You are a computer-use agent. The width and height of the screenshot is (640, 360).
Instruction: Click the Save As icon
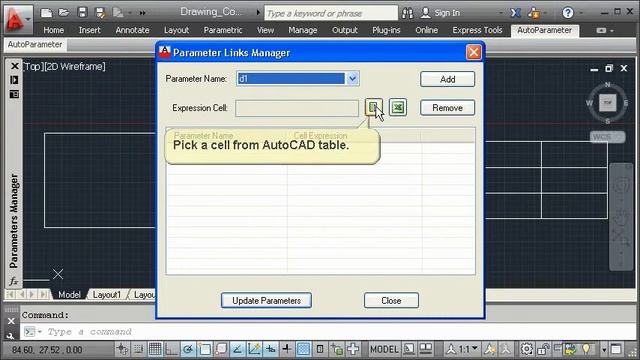pyautogui.click(x=100, y=13)
